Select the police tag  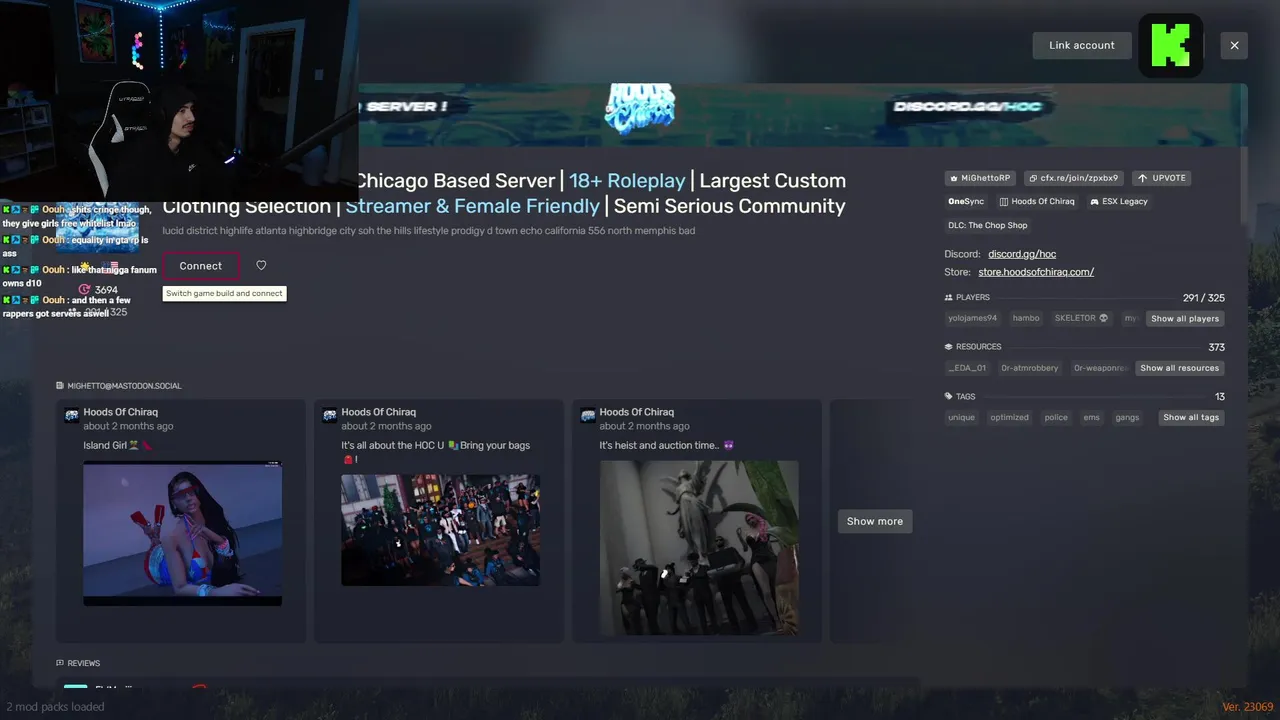point(1056,417)
